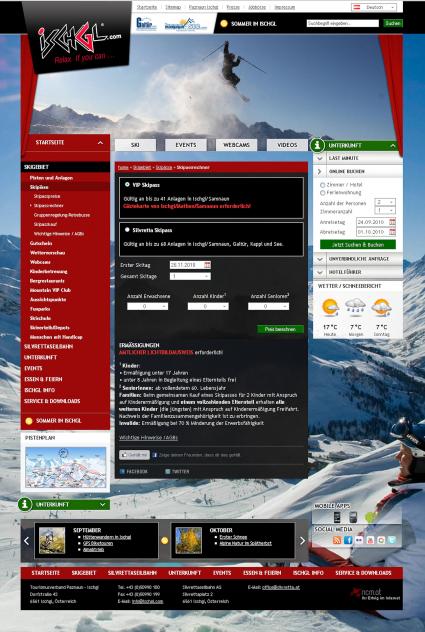Show previous month in events carousel
Viewport: 425px width, 632px height.
click(x=27, y=541)
